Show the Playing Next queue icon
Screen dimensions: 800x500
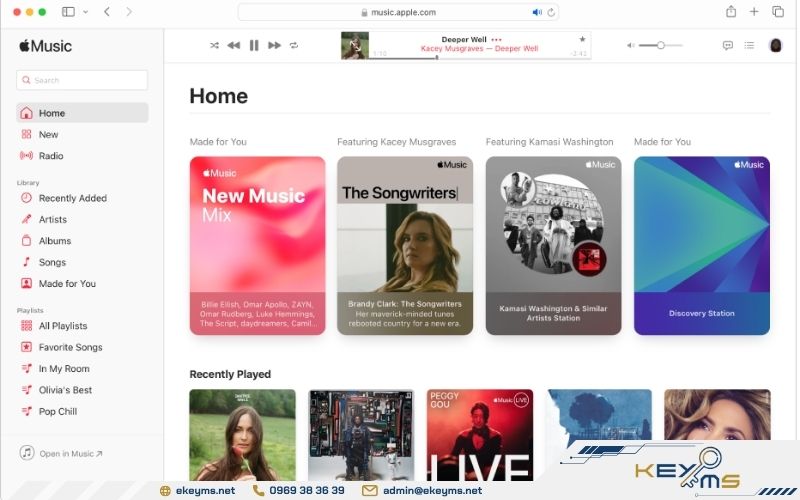click(749, 45)
